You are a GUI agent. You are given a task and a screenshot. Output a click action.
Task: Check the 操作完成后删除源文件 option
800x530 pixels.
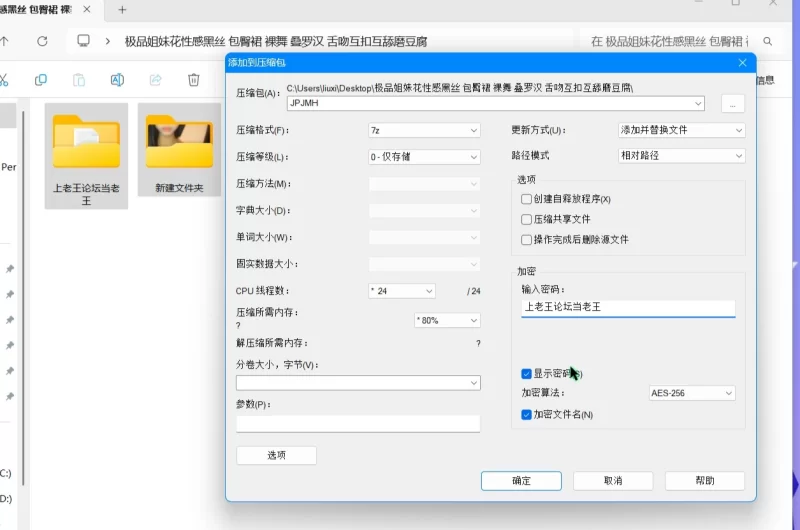coord(526,240)
